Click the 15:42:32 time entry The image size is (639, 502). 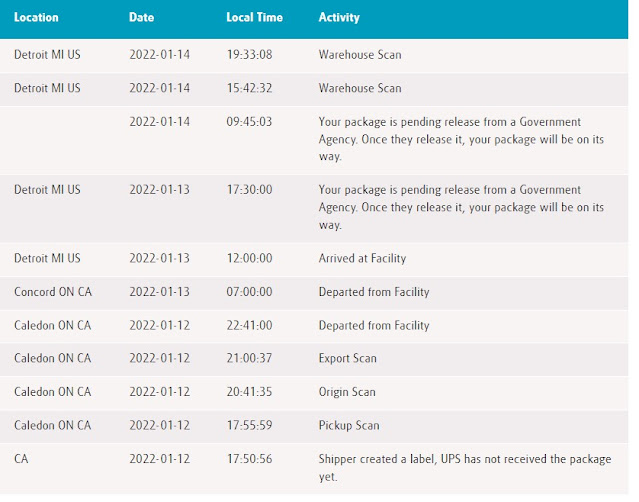[x=249, y=88]
